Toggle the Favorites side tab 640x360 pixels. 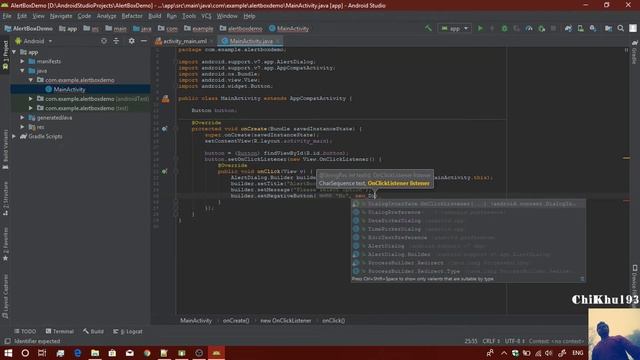click(x=5, y=244)
